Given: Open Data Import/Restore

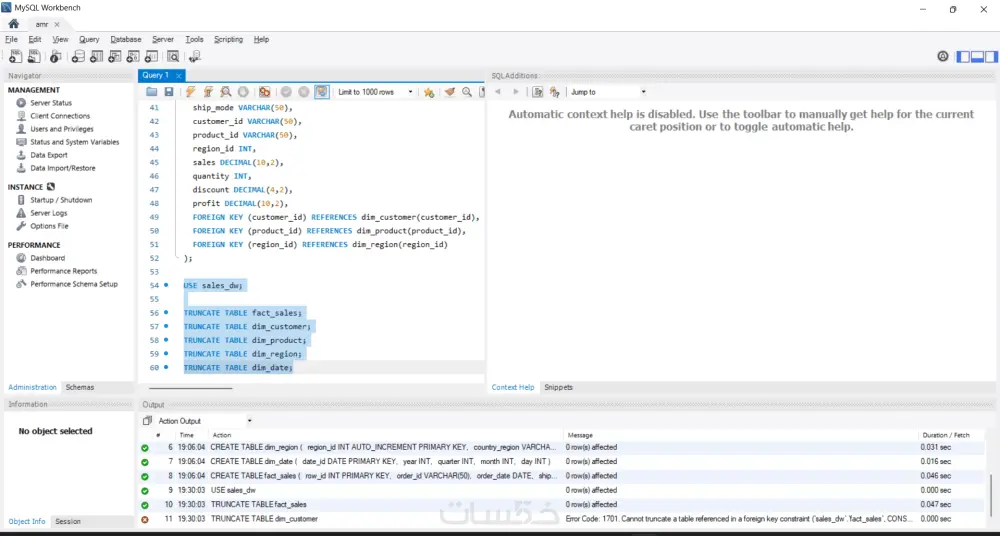Looking at the screenshot, I should [62, 168].
